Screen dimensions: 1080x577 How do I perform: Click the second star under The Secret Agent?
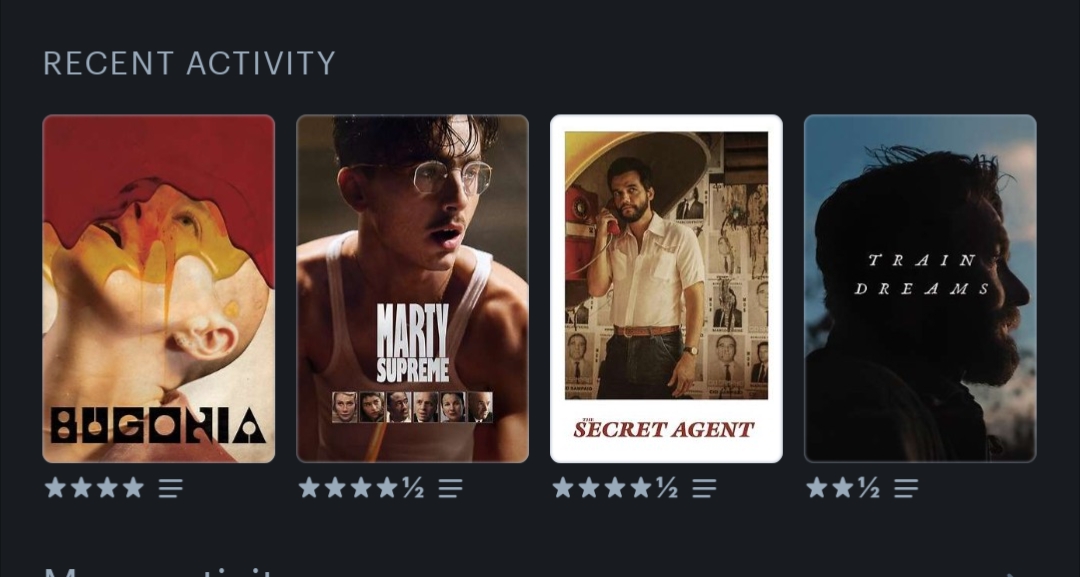coord(589,487)
